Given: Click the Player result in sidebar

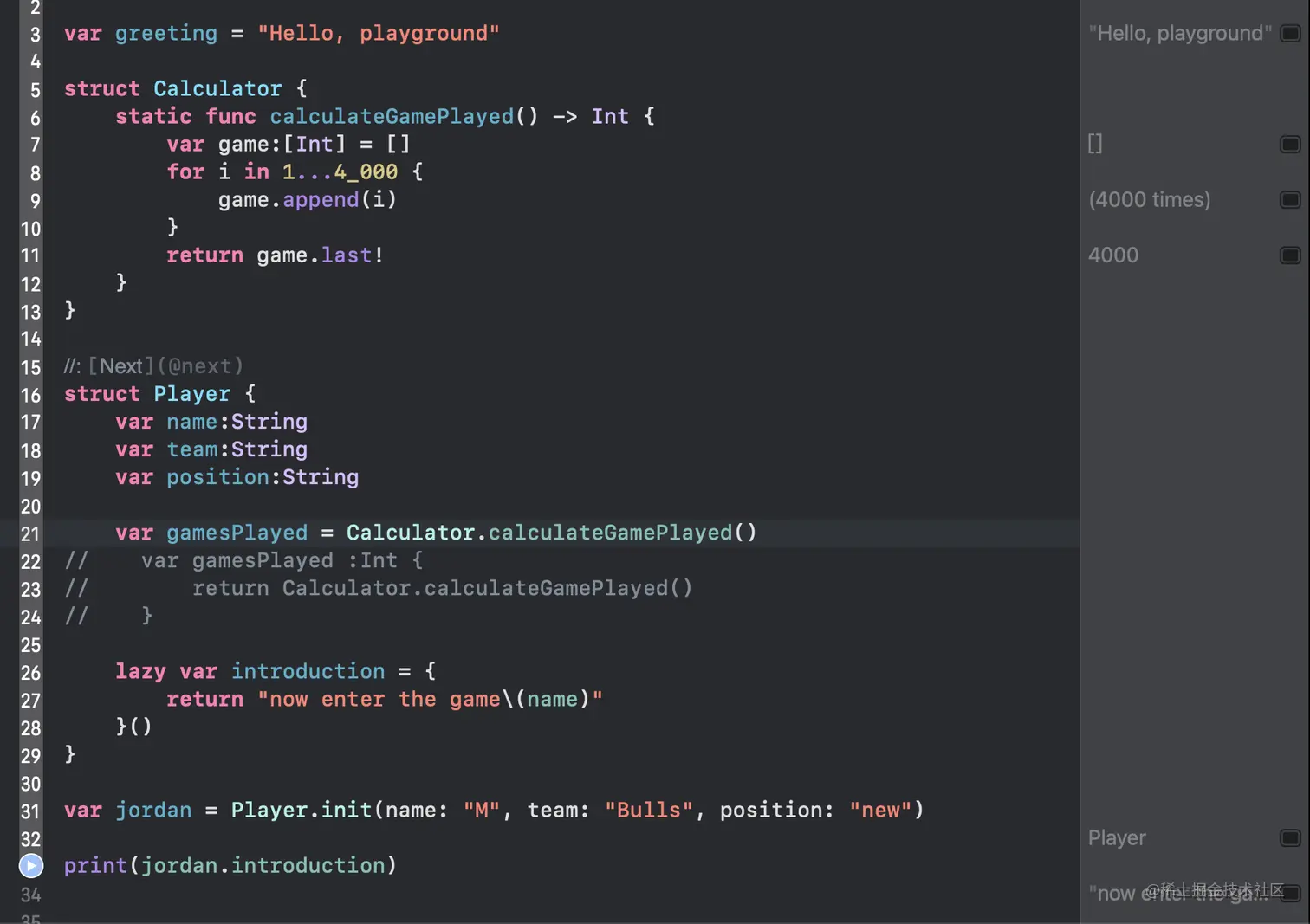Looking at the screenshot, I should coord(1117,837).
